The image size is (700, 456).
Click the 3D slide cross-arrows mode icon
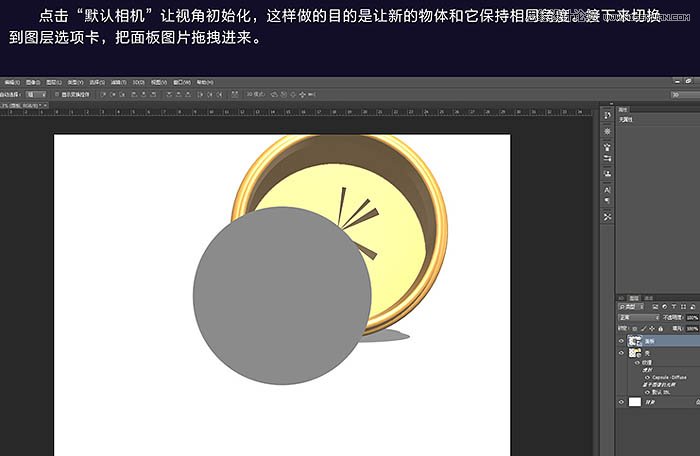[302, 94]
